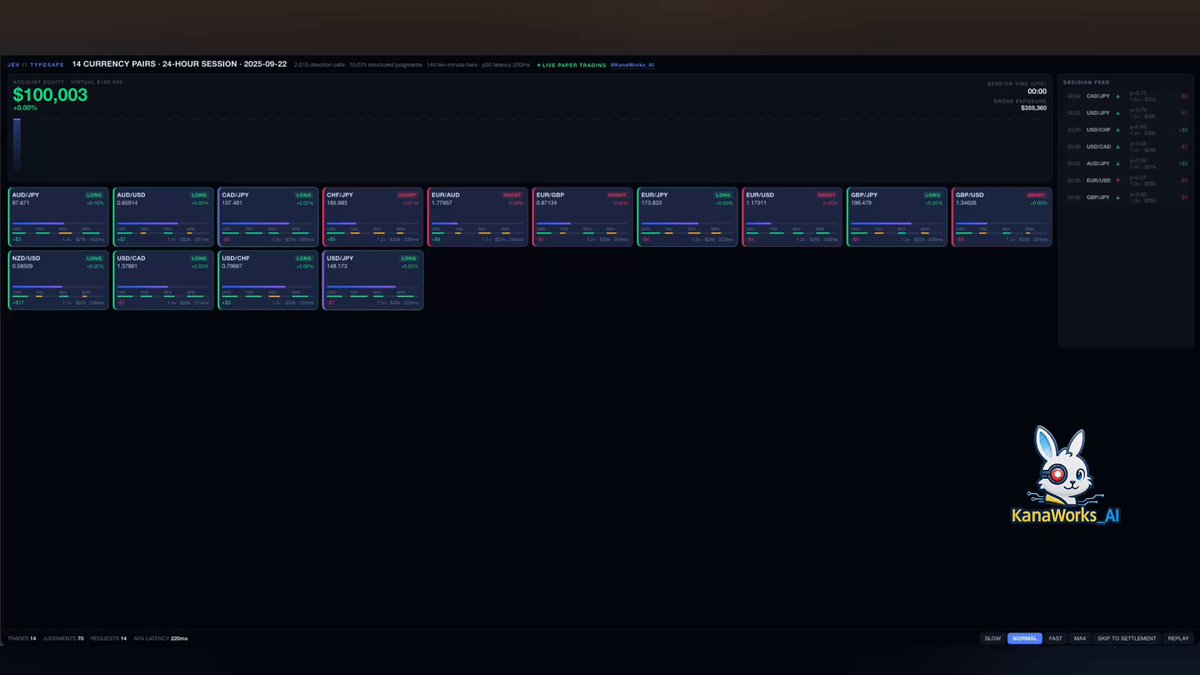Open the NZD/USD pair card
The width and height of the screenshot is (1200, 675).
tap(60, 279)
